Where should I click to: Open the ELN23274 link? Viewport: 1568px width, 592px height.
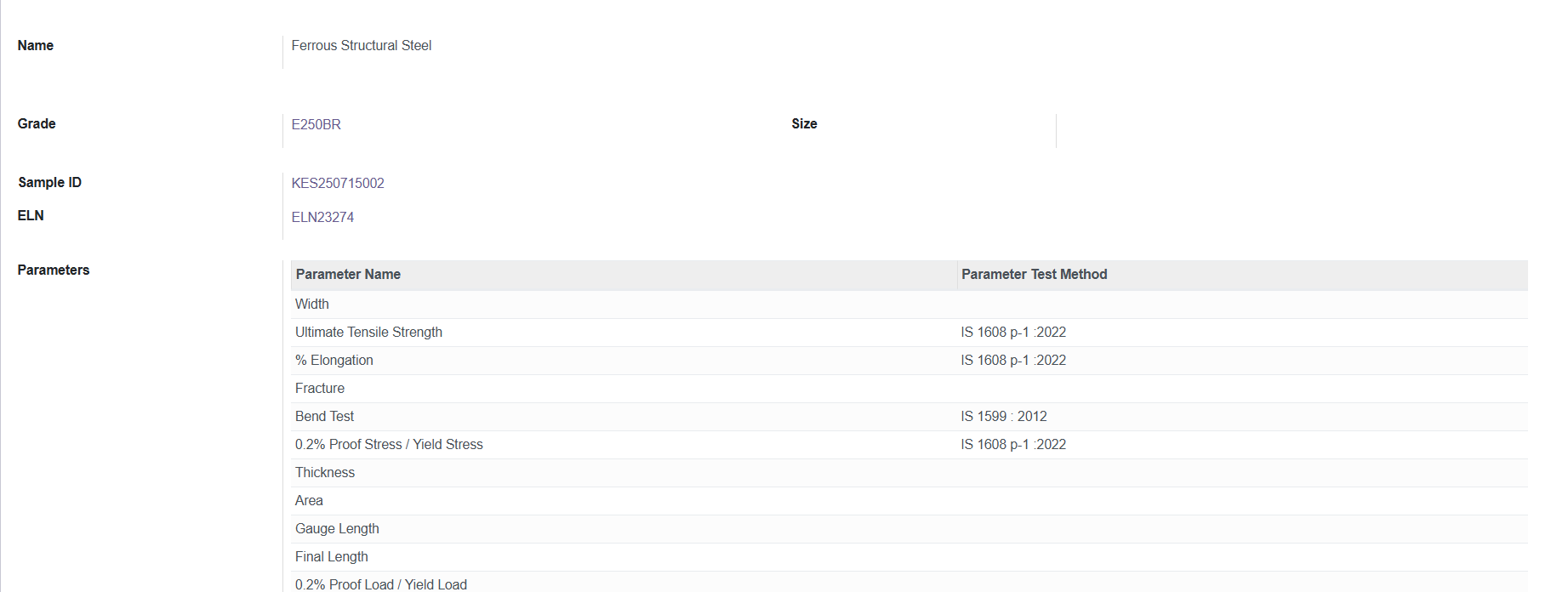322,218
